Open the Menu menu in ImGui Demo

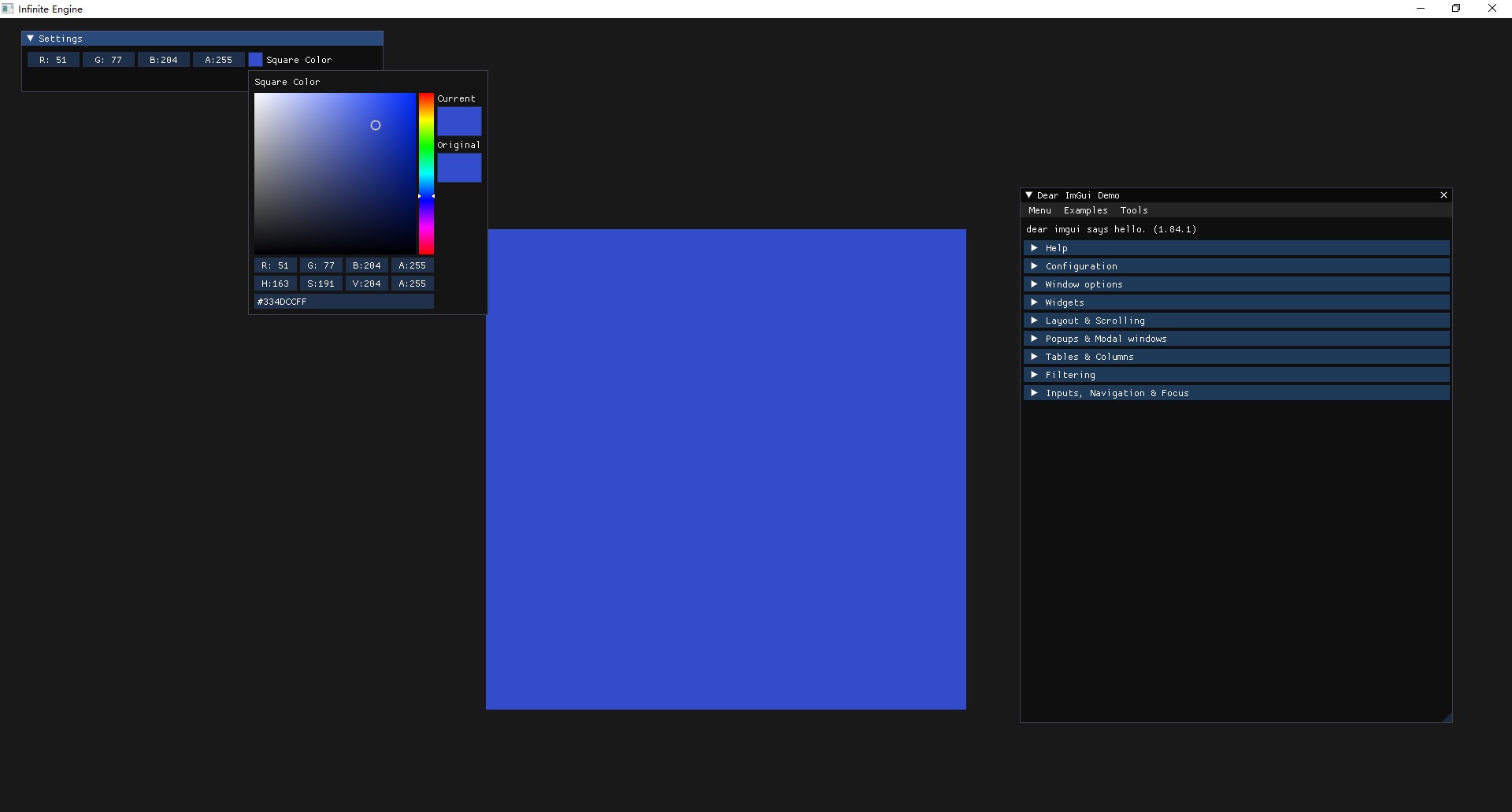tap(1039, 210)
